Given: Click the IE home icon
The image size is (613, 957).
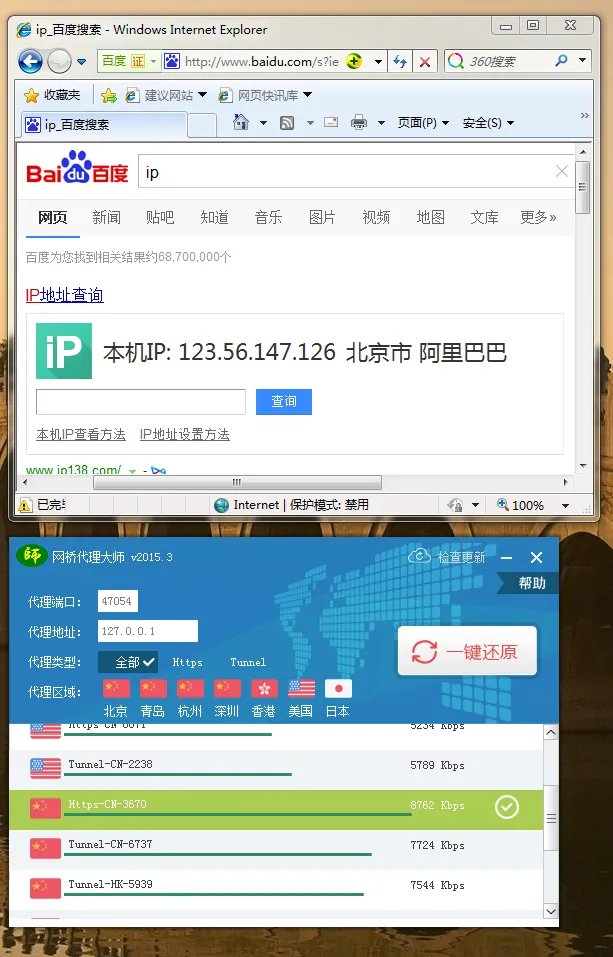Looking at the screenshot, I should coord(241,123).
